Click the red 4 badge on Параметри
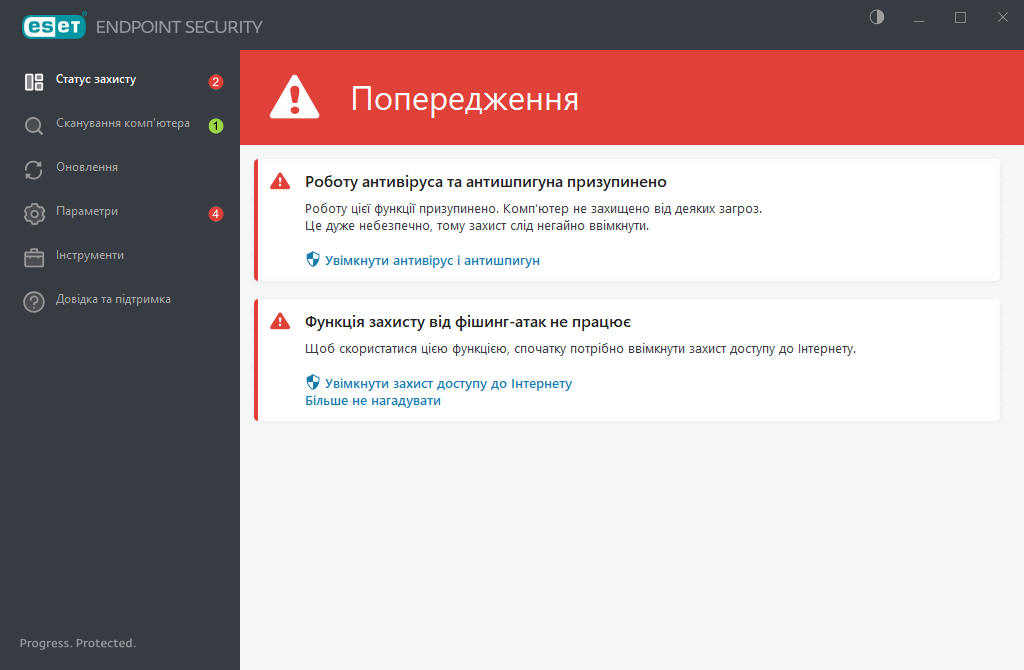This screenshot has height=670, width=1024. [x=215, y=213]
